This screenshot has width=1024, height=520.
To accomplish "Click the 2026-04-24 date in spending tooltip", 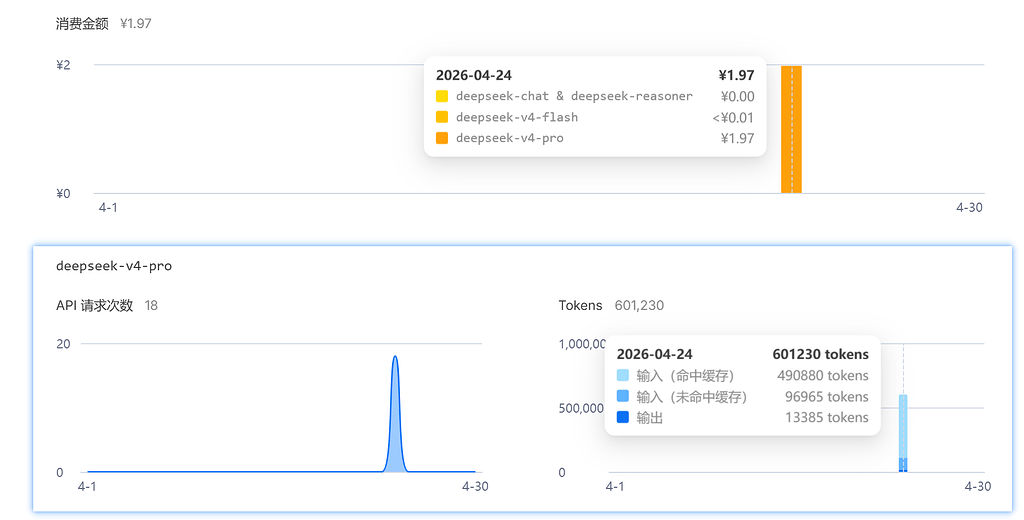I will click(473, 75).
